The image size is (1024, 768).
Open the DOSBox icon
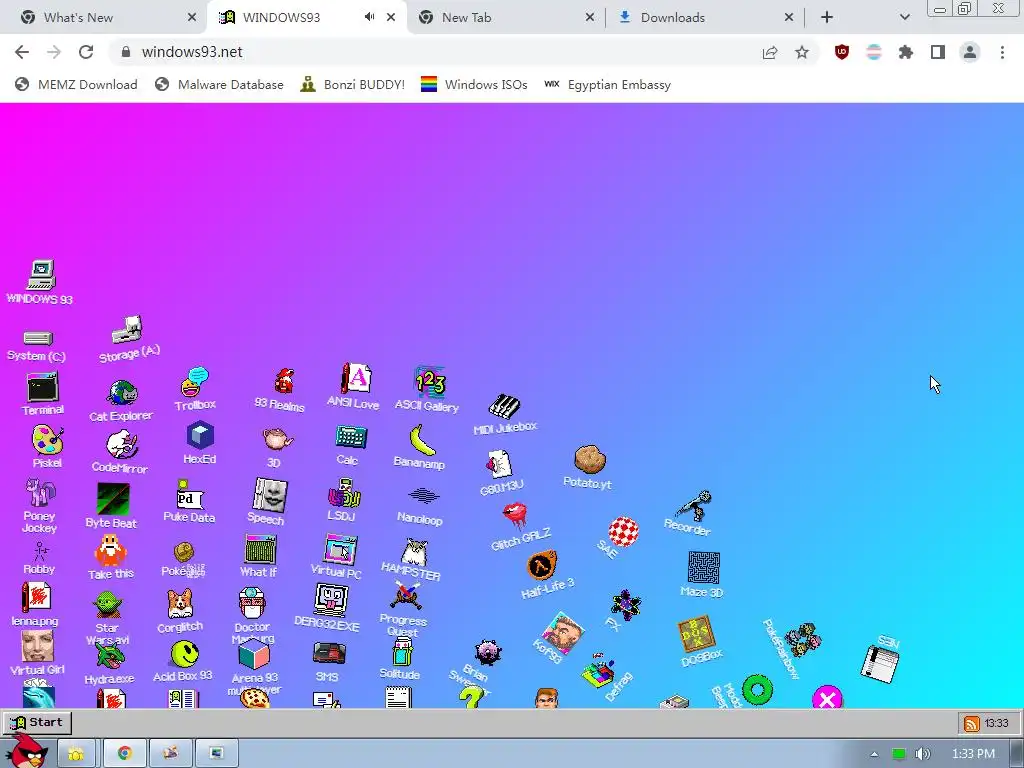[x=696, y=633]
